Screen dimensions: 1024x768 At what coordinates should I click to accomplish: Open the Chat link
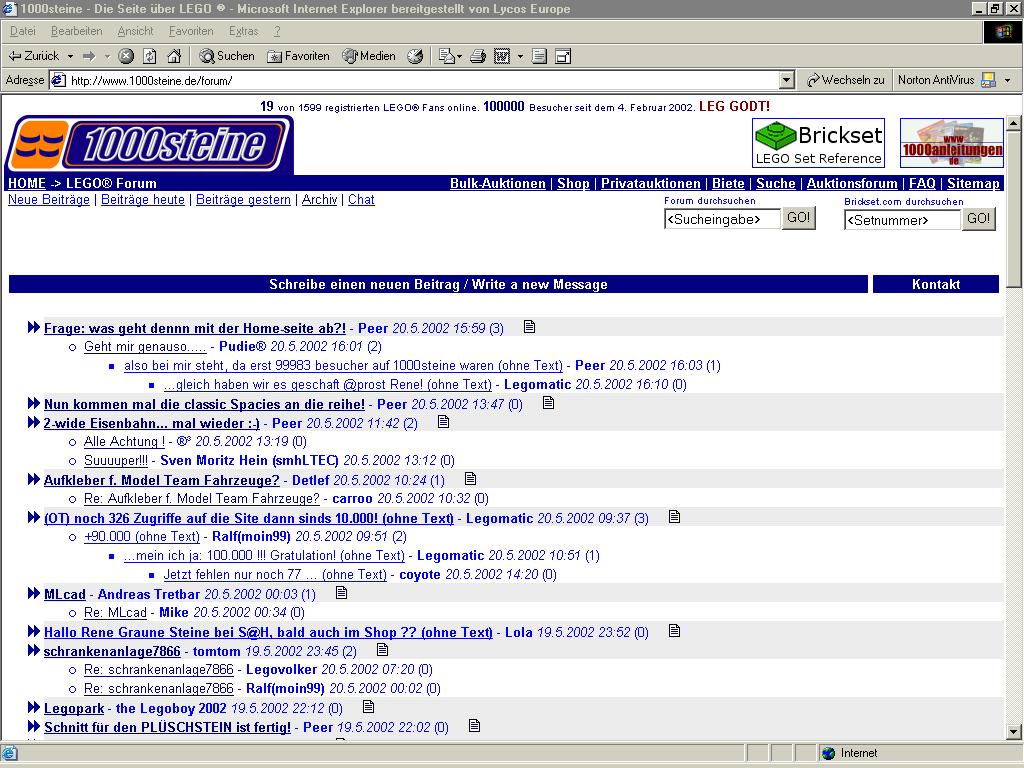[361, 200]
